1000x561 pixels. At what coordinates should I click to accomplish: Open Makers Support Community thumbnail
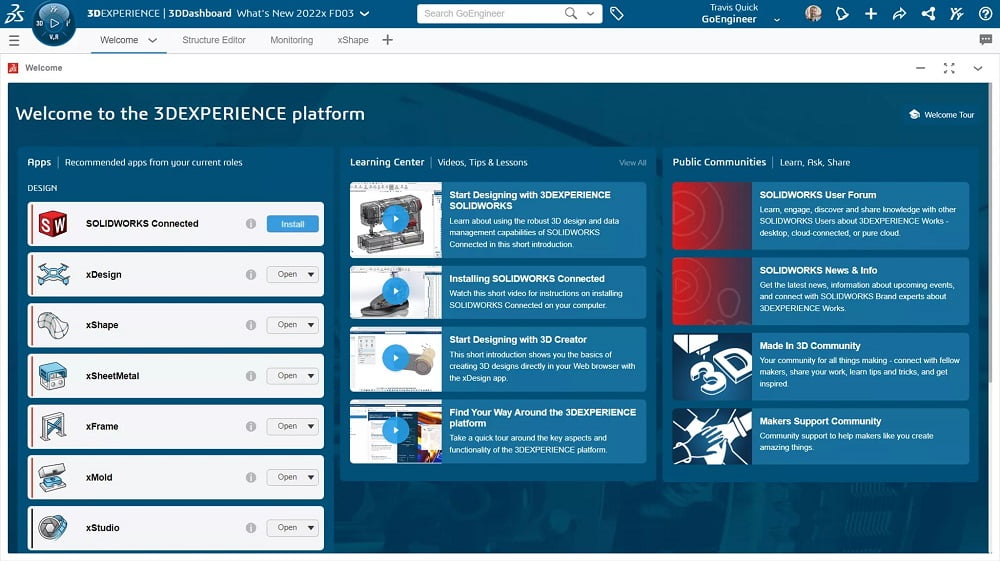coord(712,437)
